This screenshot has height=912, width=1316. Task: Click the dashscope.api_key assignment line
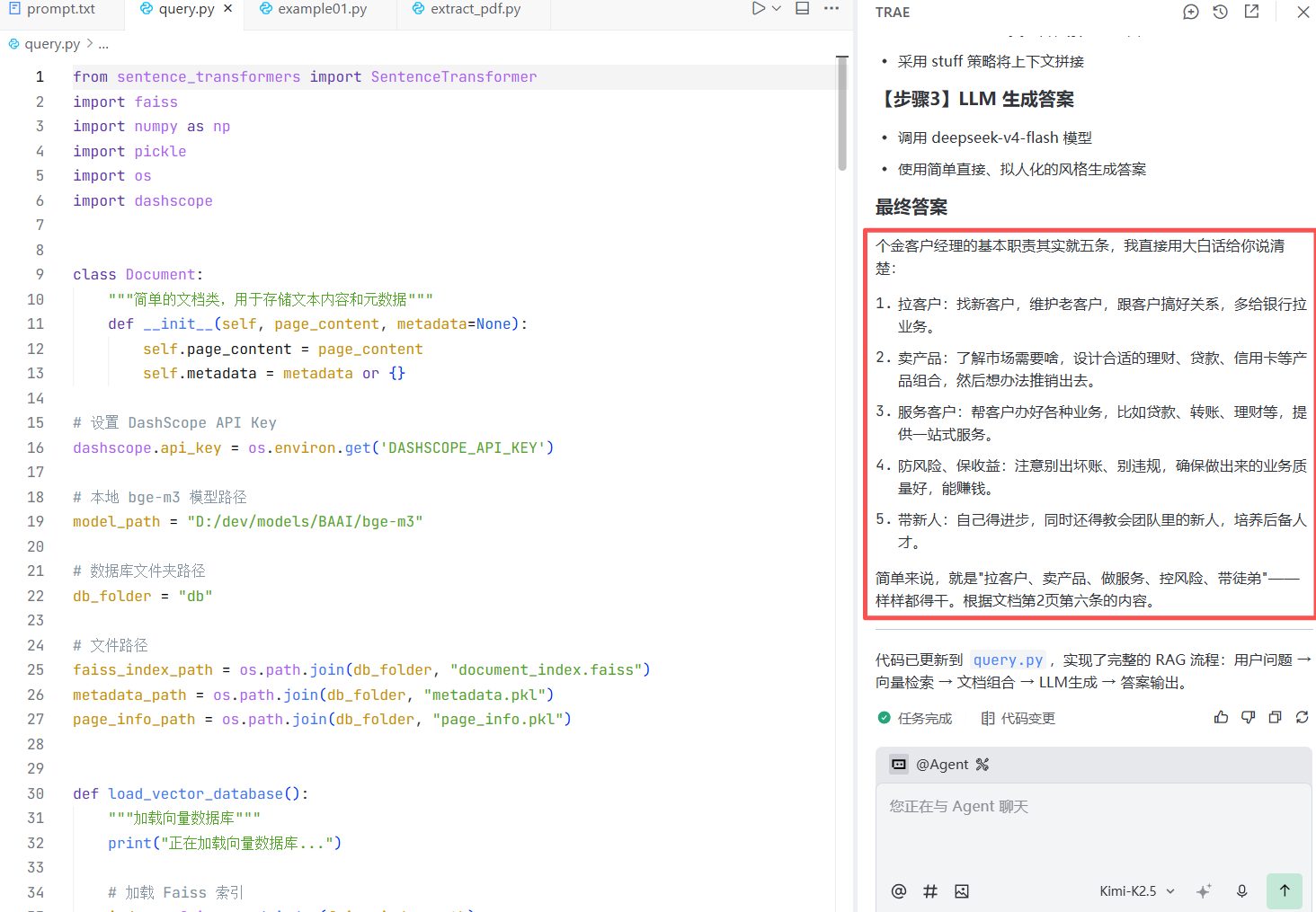314,447
